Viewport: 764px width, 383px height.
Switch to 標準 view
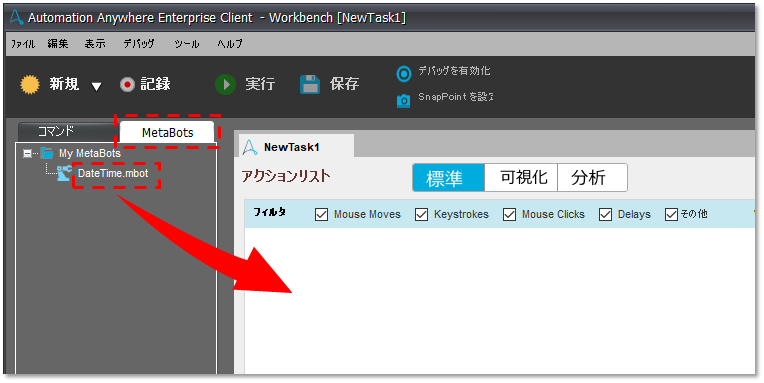[x=448, y=178]
